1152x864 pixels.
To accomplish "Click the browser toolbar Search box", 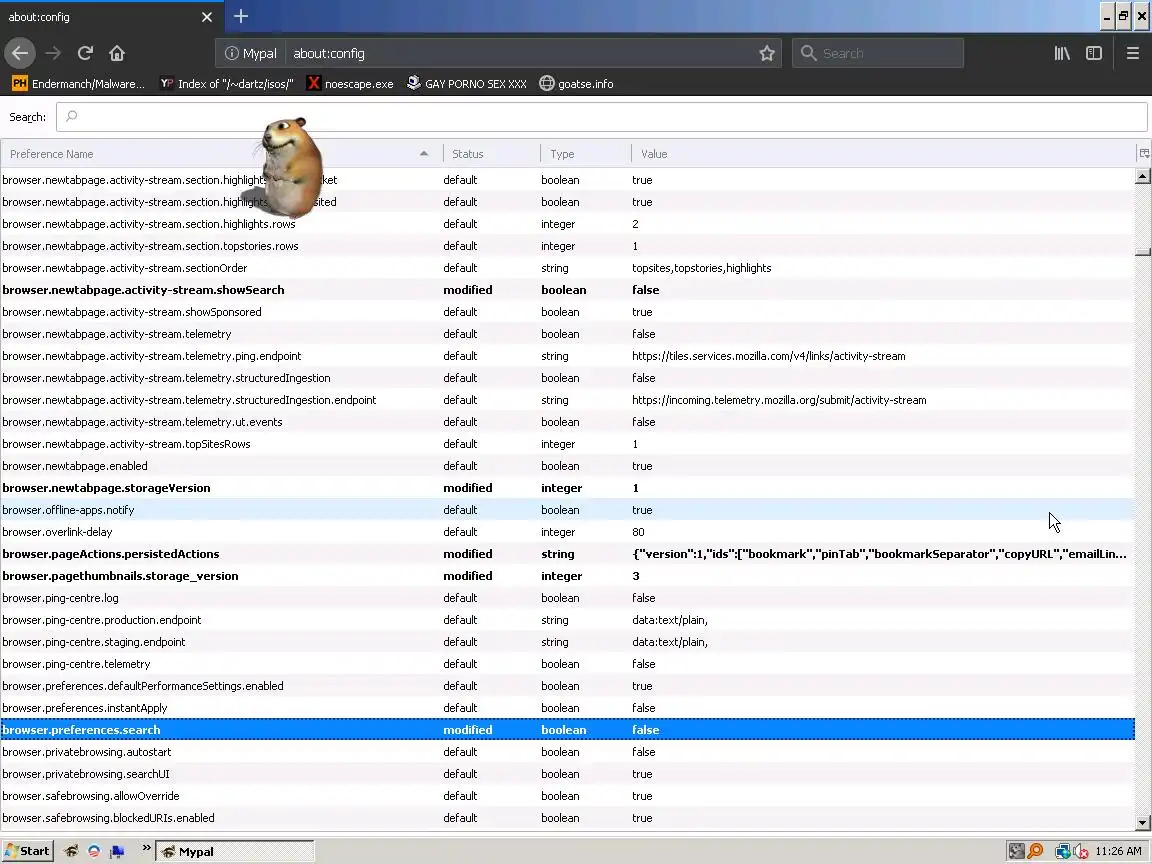I will (x=878, y=53).
